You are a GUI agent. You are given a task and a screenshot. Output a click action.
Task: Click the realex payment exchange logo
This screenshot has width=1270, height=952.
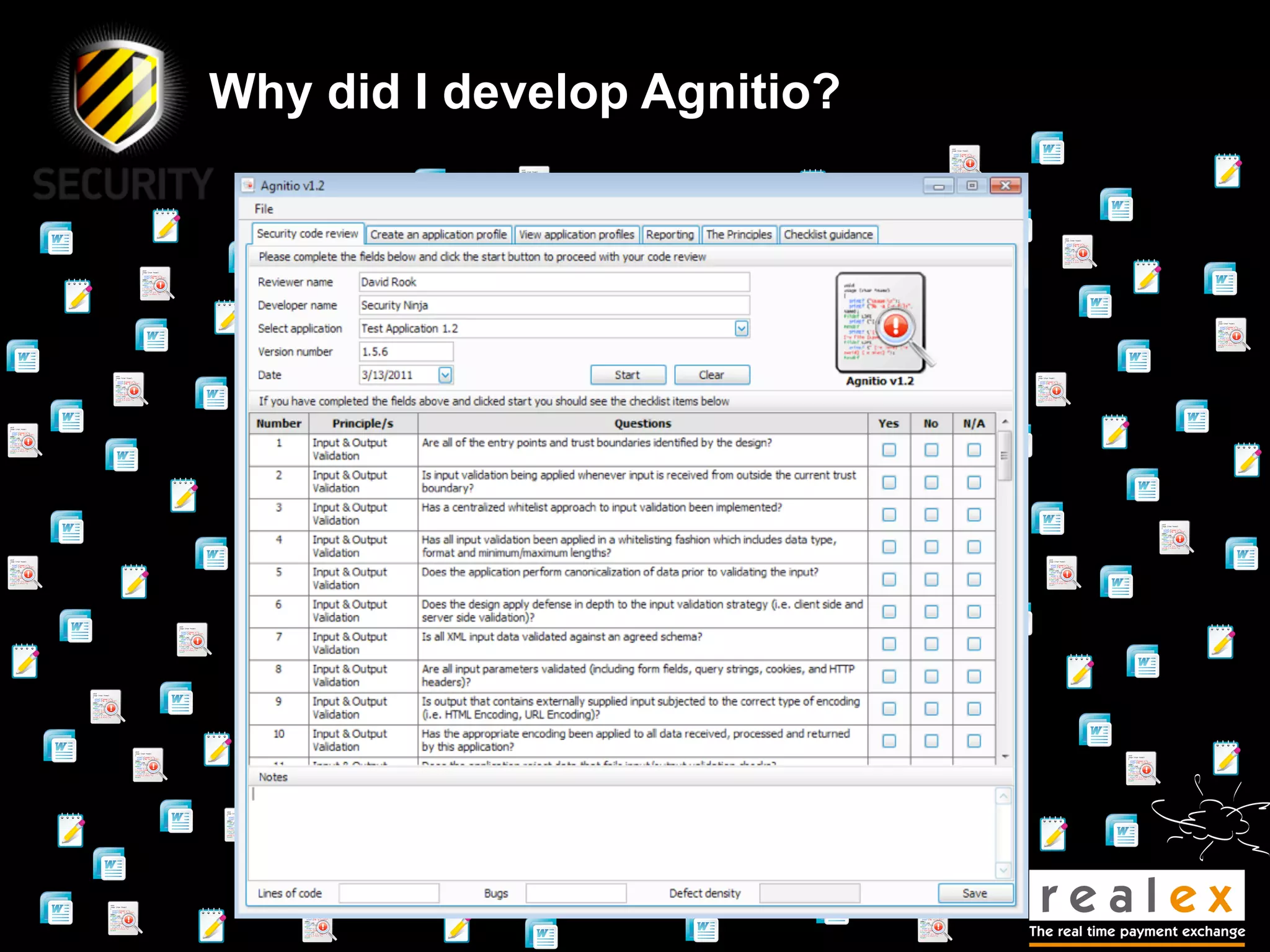[x=1137, y=907]
